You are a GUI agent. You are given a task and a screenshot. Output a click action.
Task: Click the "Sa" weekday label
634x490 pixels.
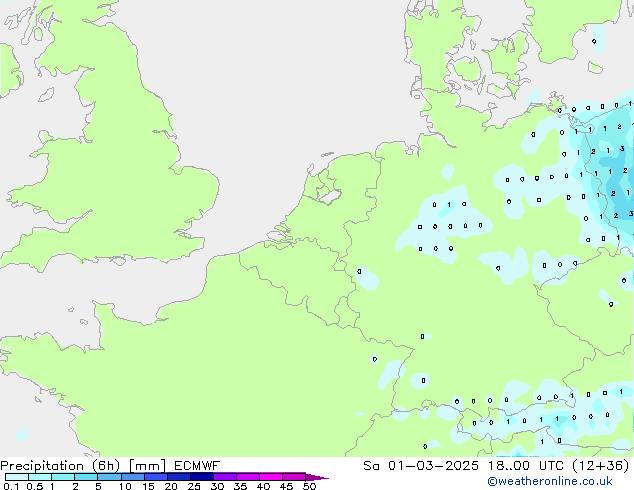click(x=371, y=466)
